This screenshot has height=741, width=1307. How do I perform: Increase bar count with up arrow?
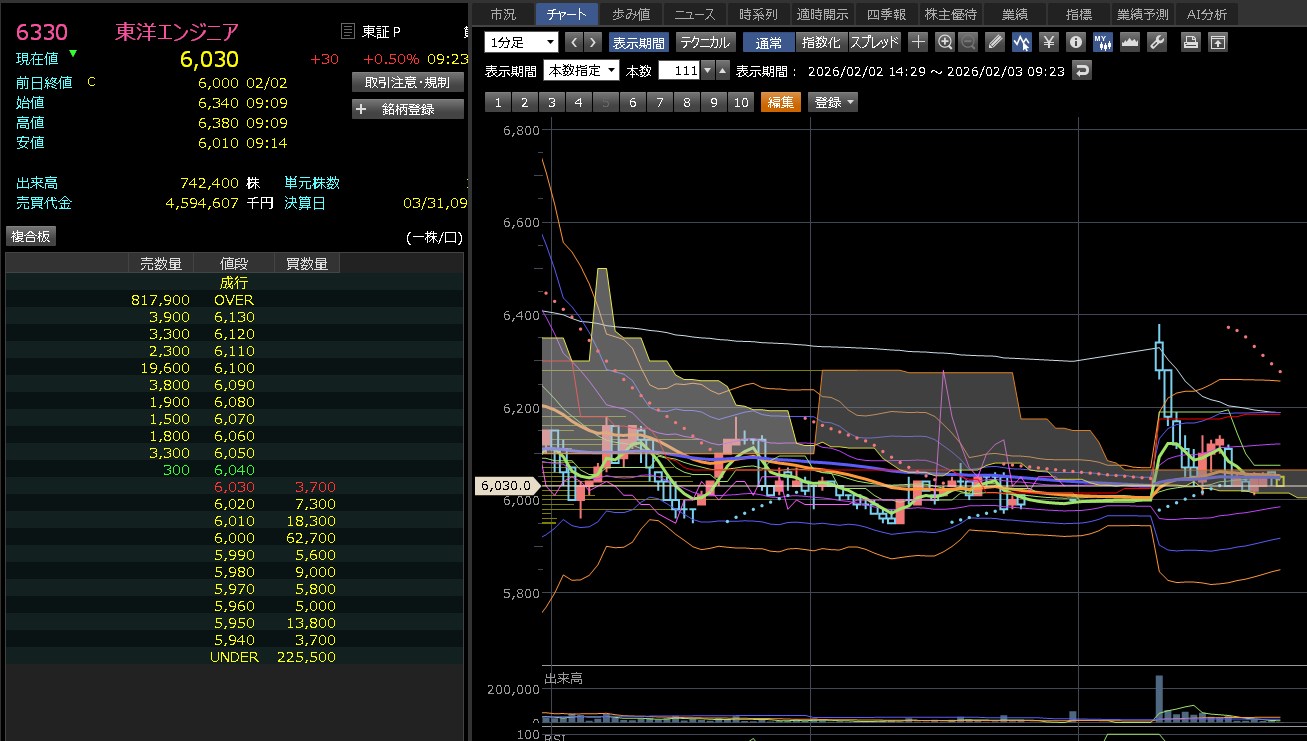tap(723, 71)
